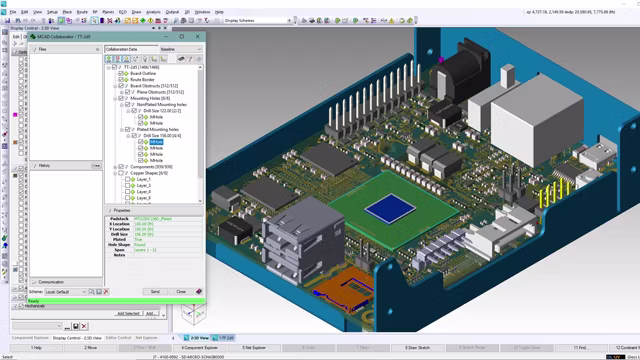The image size is (640, 360).
Task: Click the dark chip icon in MCAD toolbar
Action: coord(181,59)
